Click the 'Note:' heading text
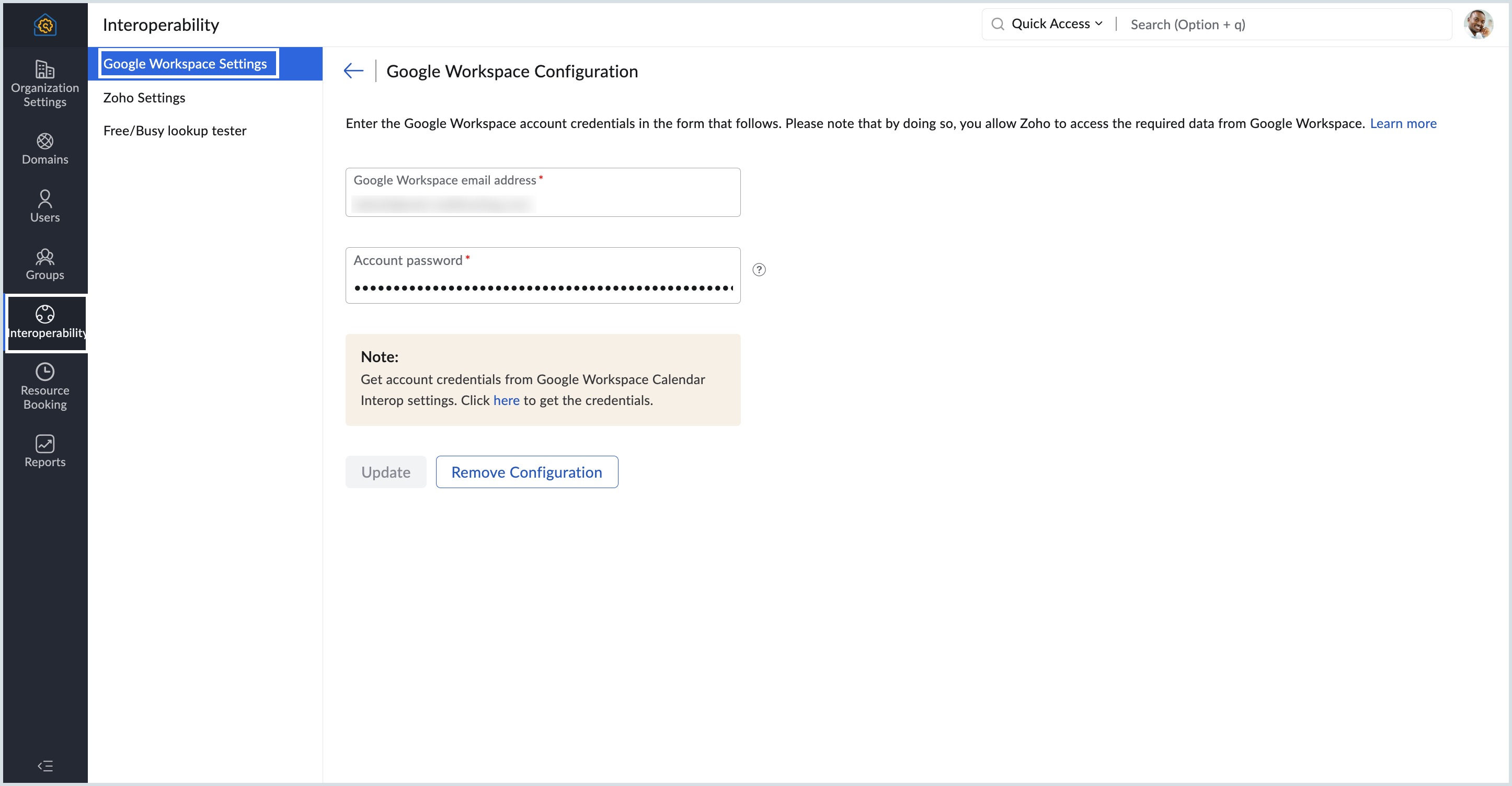Viewport: 1512px width, 786px height. (379, 356)
